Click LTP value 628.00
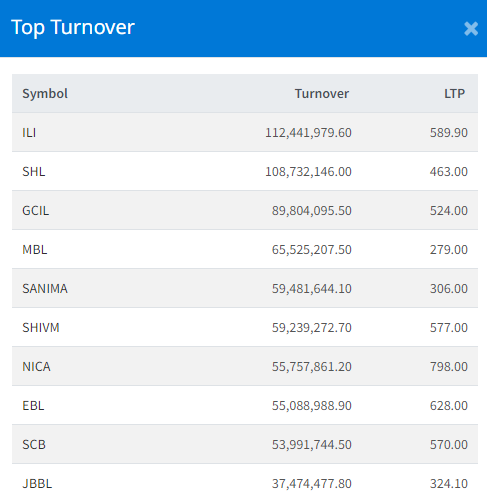487x499 pixels. pos(449,406)
